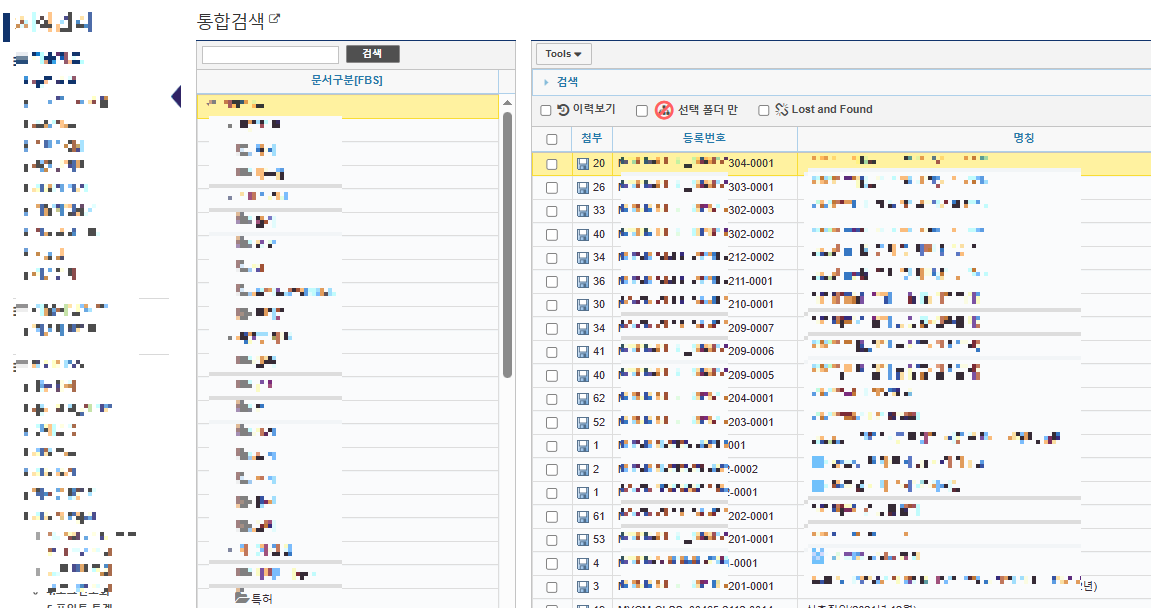
Task: Click the 검색 button beside search box
Action: tap(372, 54)
